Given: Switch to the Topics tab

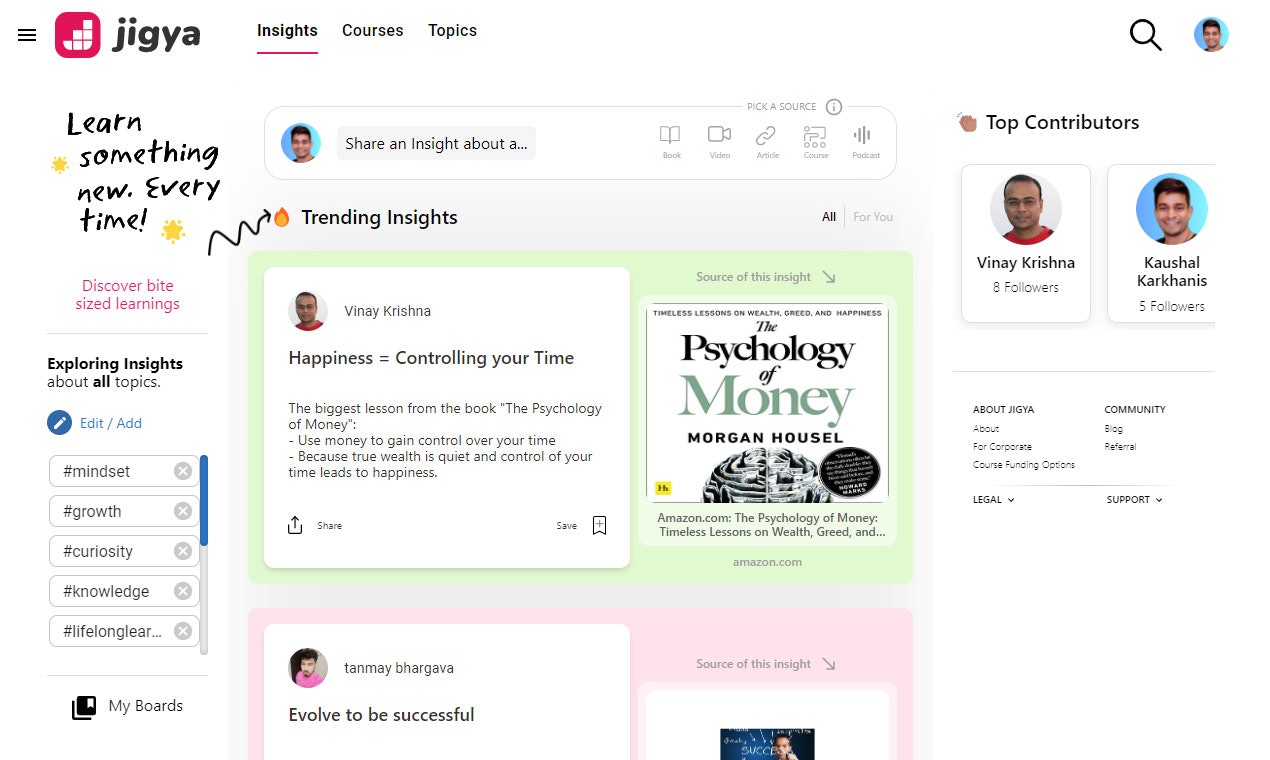Looking at the screenshot, I should click(x=452, y=31).
